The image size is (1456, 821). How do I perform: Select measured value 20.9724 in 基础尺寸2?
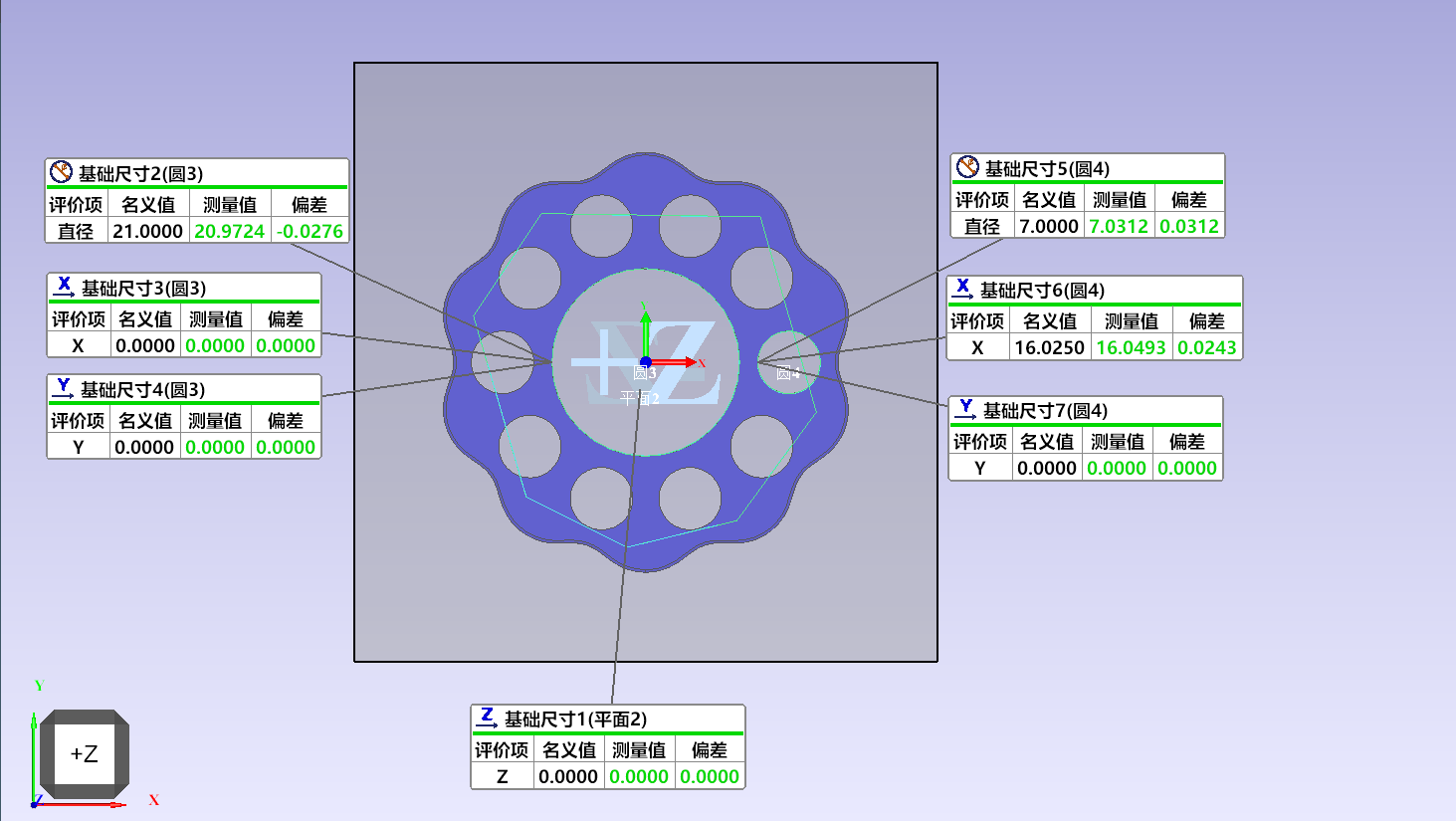tap(229, 231)
